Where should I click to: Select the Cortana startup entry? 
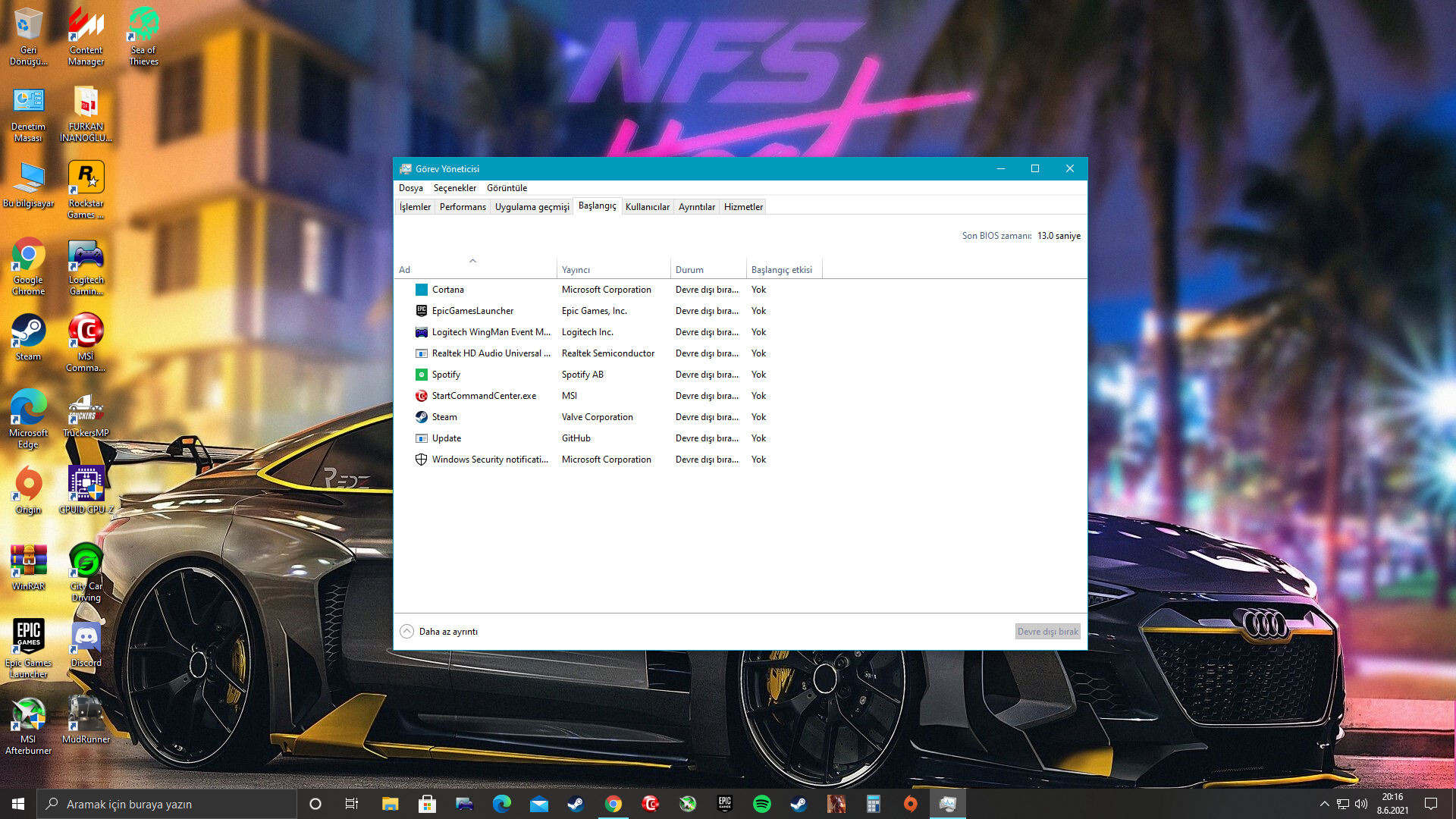(x=447, y=290)
